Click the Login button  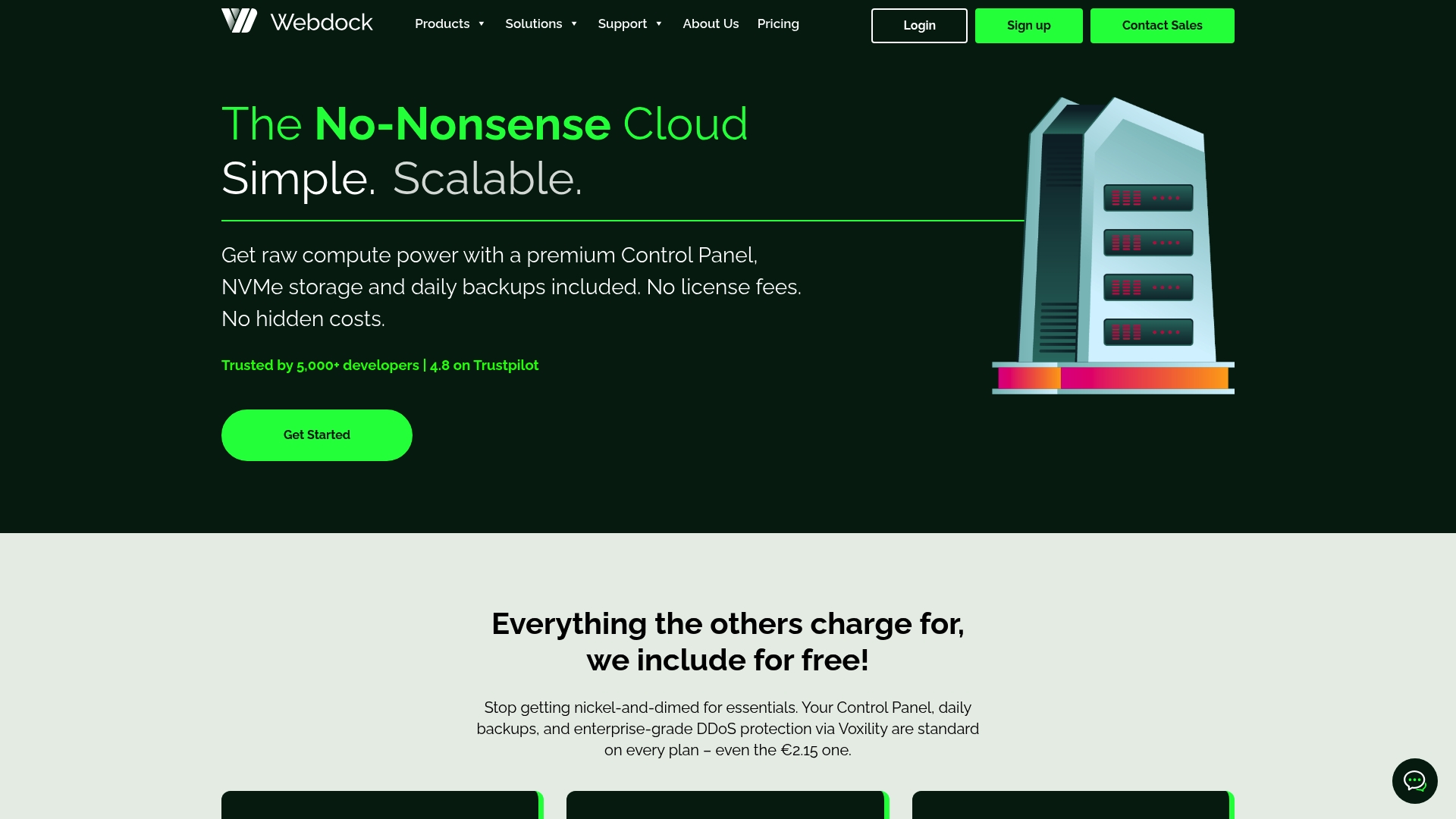pos(919,26)
